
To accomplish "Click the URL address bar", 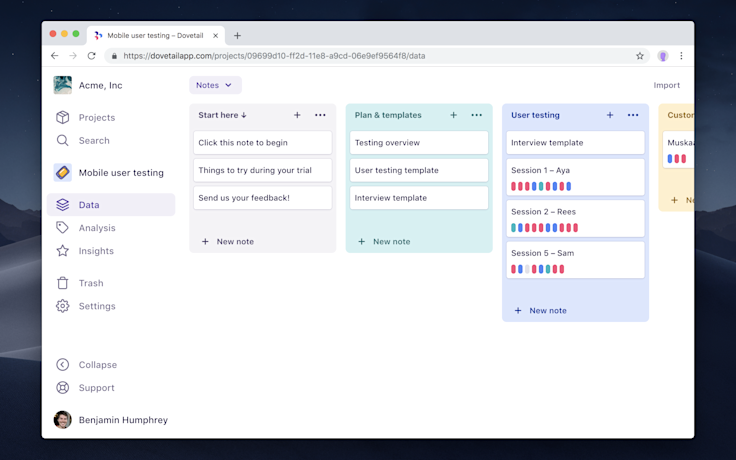I will (377, 56).
